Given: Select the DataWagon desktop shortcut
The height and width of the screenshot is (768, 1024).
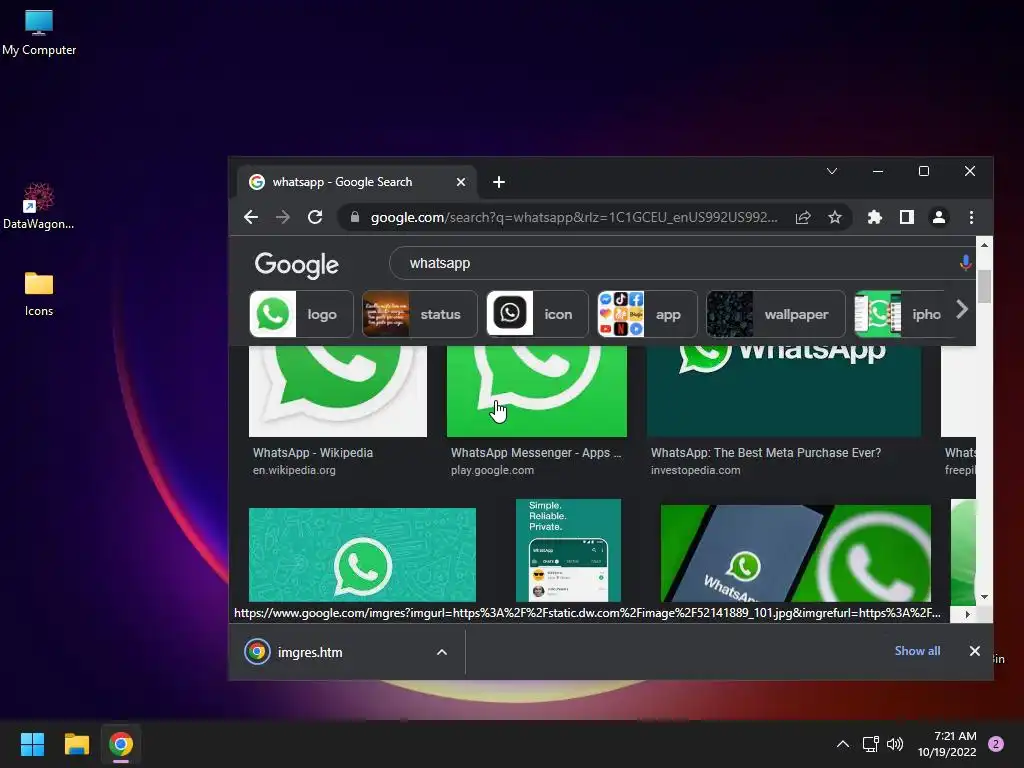Looking at the screenshot, I should tap(39, 206).
